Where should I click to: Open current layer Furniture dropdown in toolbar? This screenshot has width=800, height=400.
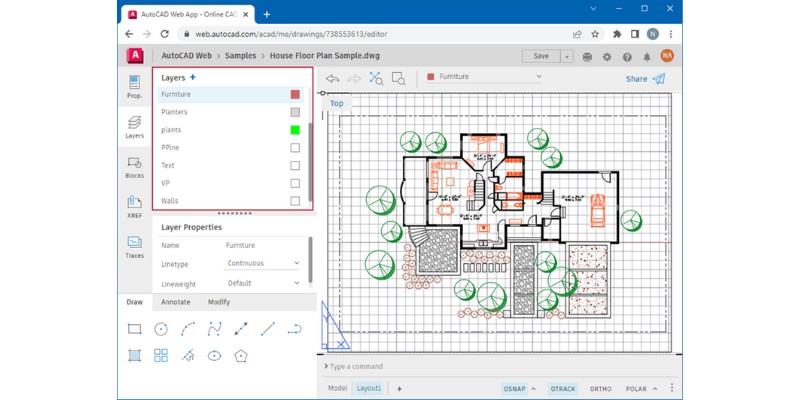tap(485, 77)
